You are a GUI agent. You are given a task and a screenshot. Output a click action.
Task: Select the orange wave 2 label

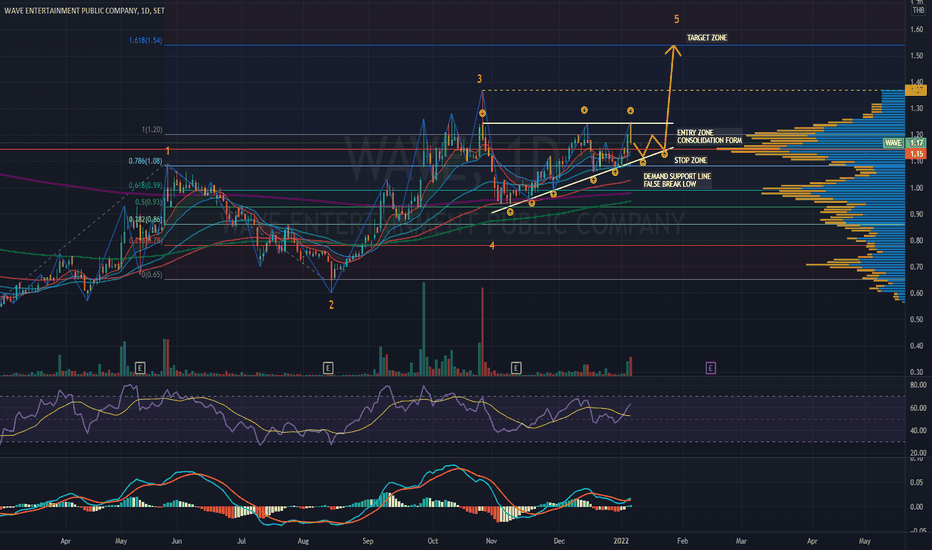(x=331, y=305)
